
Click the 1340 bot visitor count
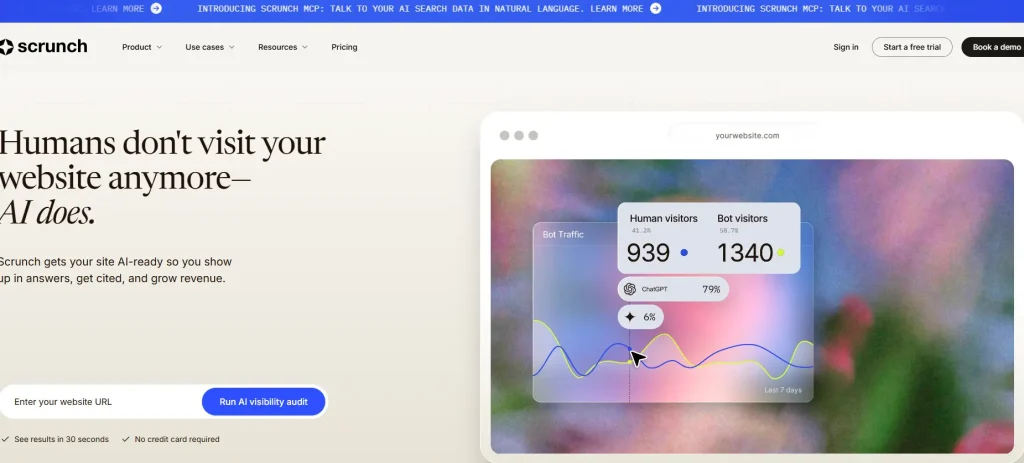tap(745, 253)
